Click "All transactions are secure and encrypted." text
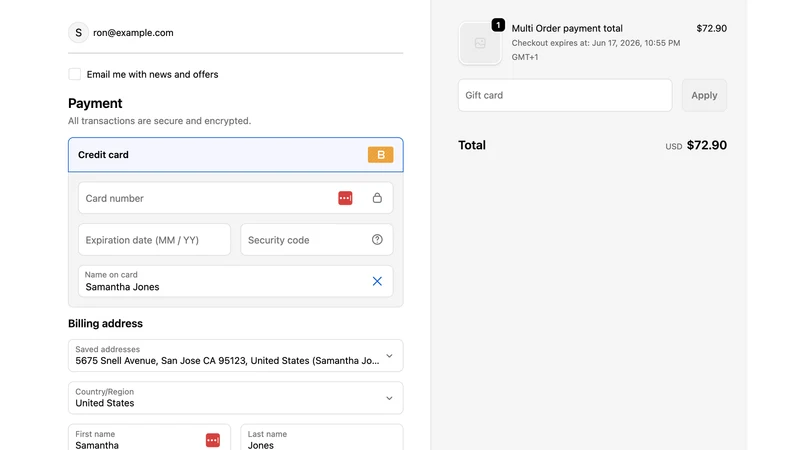 coord(160,121)
